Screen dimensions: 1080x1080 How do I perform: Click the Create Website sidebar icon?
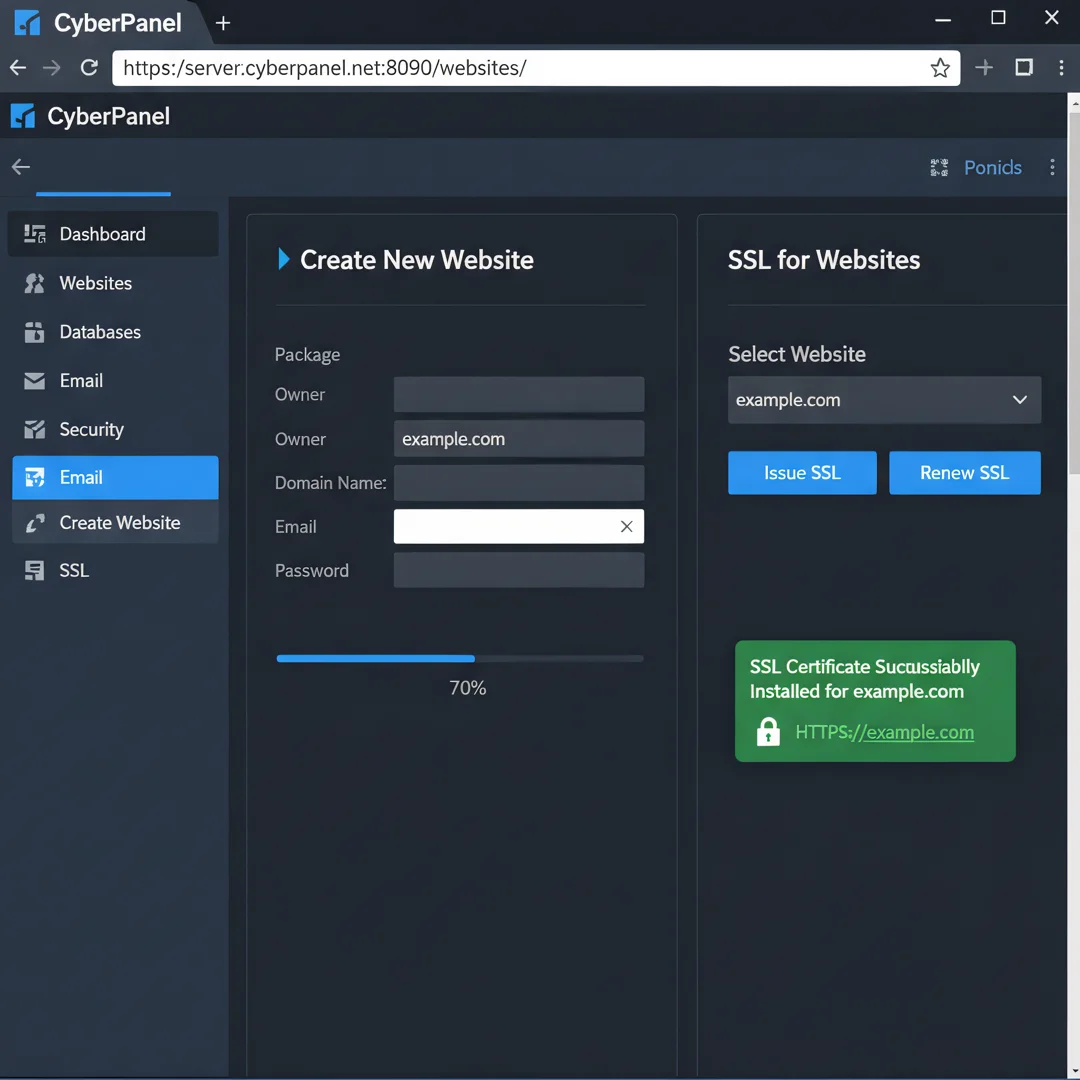(x=35, y=523)
